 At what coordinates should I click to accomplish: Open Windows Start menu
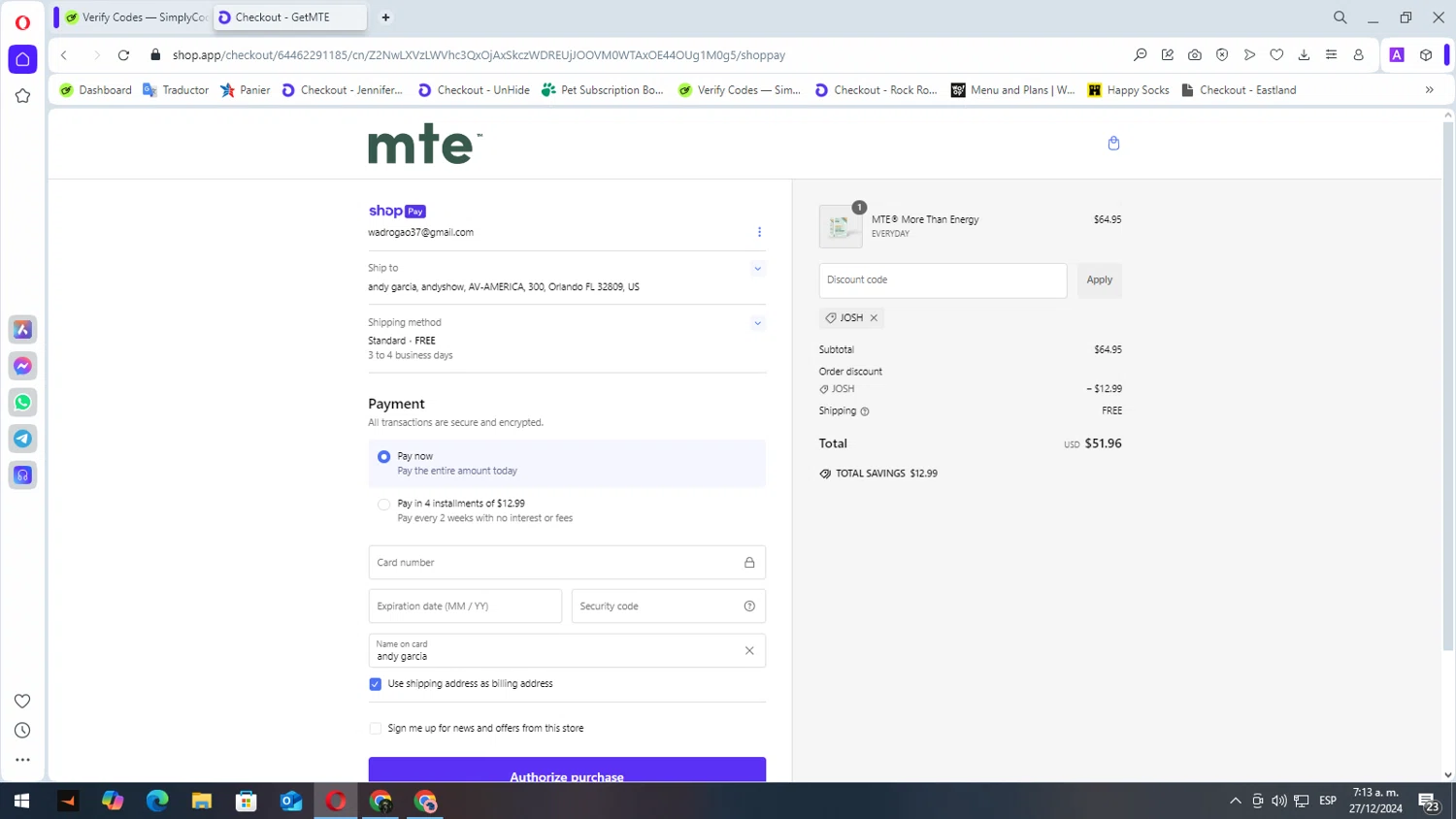[21, 802]
